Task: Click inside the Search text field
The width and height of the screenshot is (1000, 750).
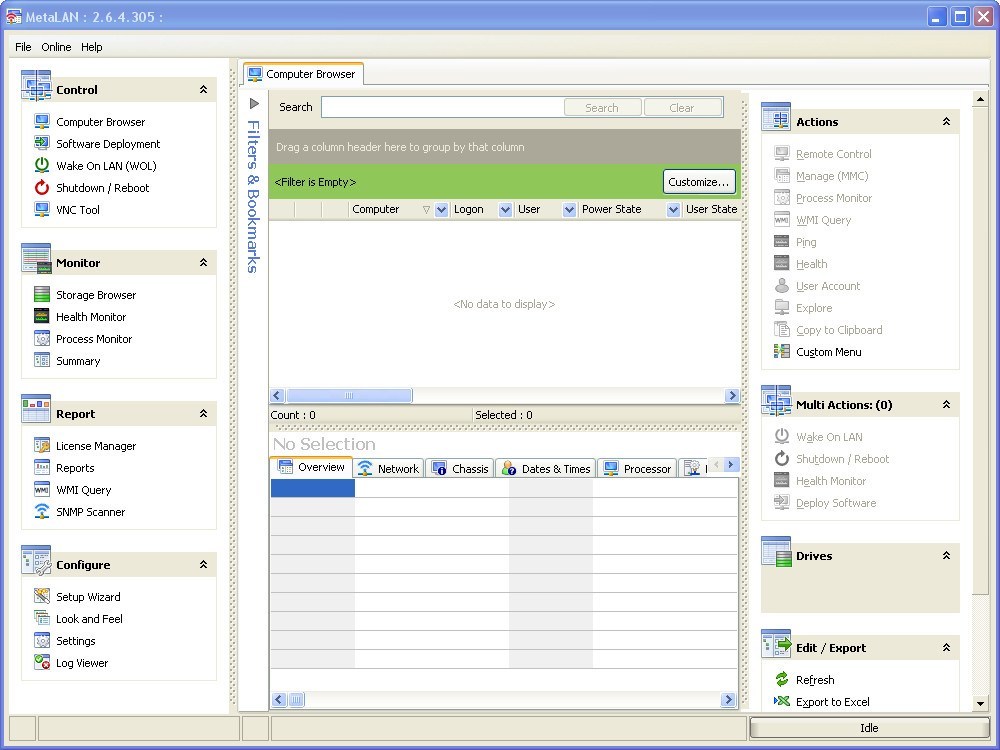Action: [x=443, y=107]
